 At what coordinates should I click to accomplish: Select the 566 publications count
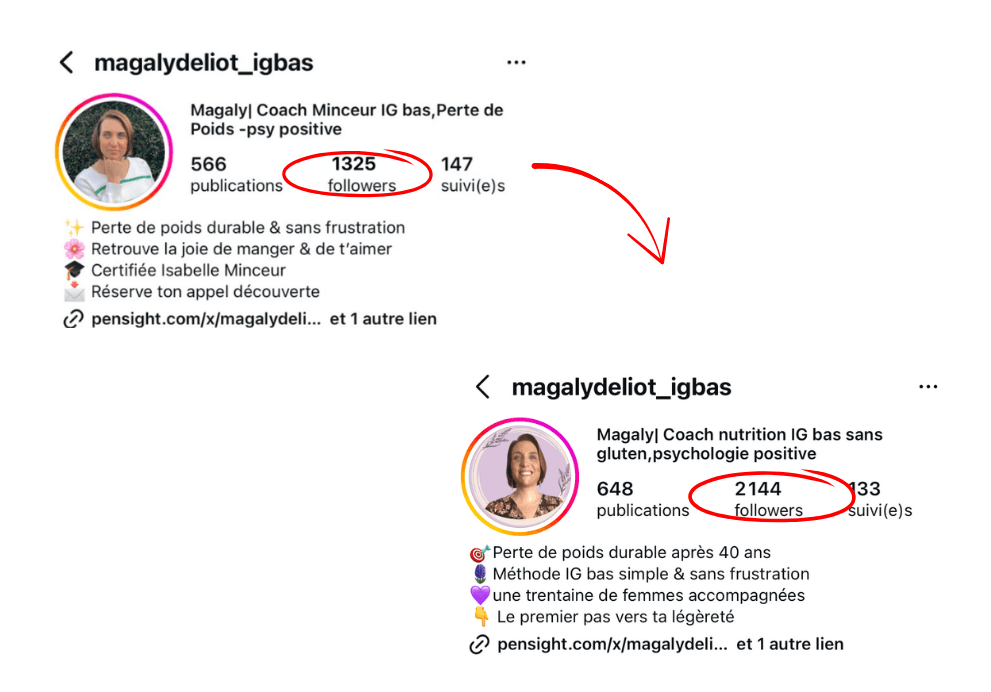click(x=236, y=174)
